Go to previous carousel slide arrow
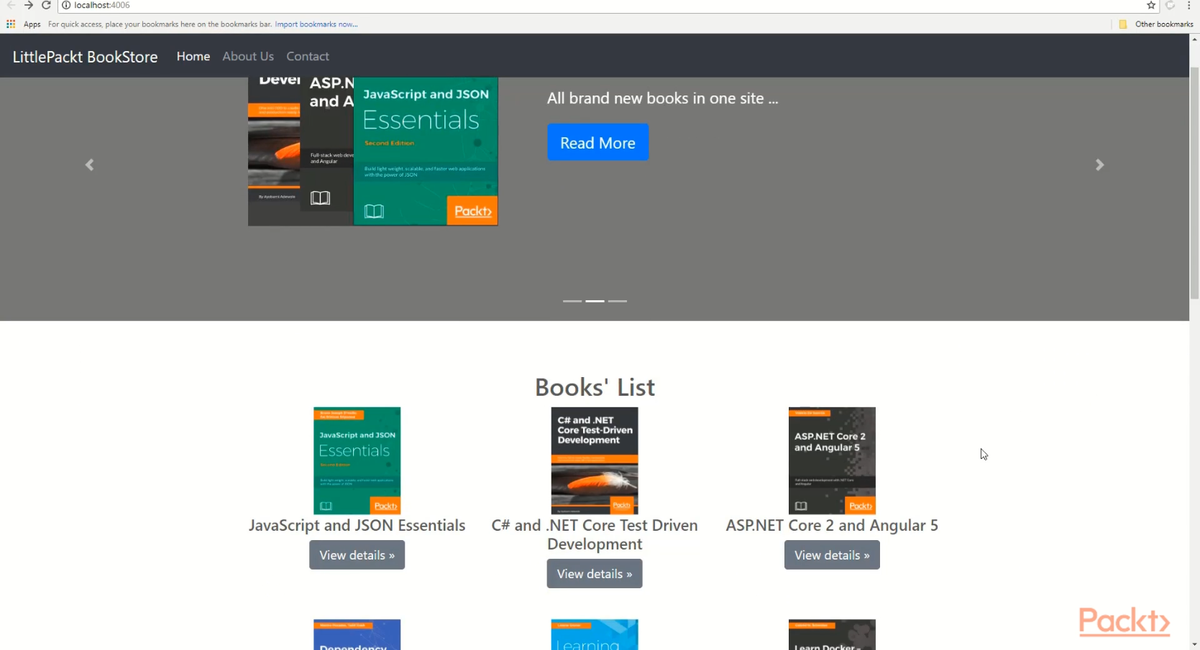Screen dimensions: 1200x650 click(x=89, y=165)
